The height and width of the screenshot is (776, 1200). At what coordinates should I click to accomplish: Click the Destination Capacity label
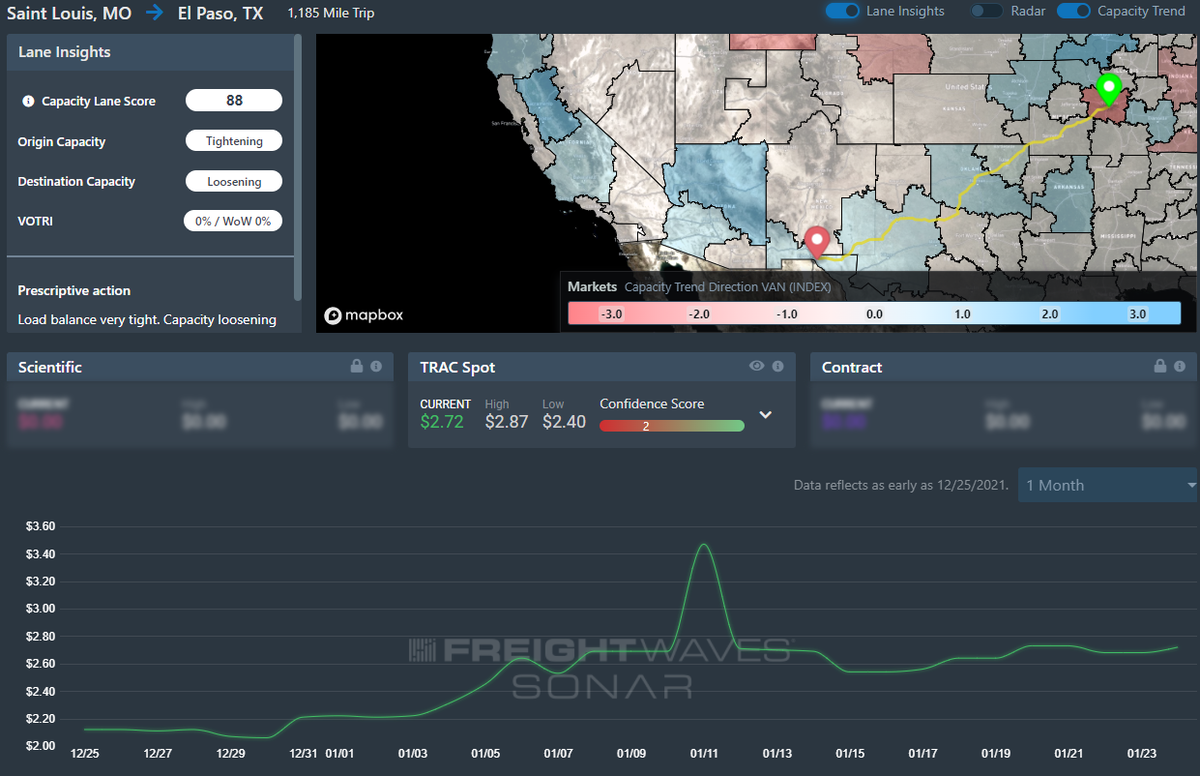76,182
